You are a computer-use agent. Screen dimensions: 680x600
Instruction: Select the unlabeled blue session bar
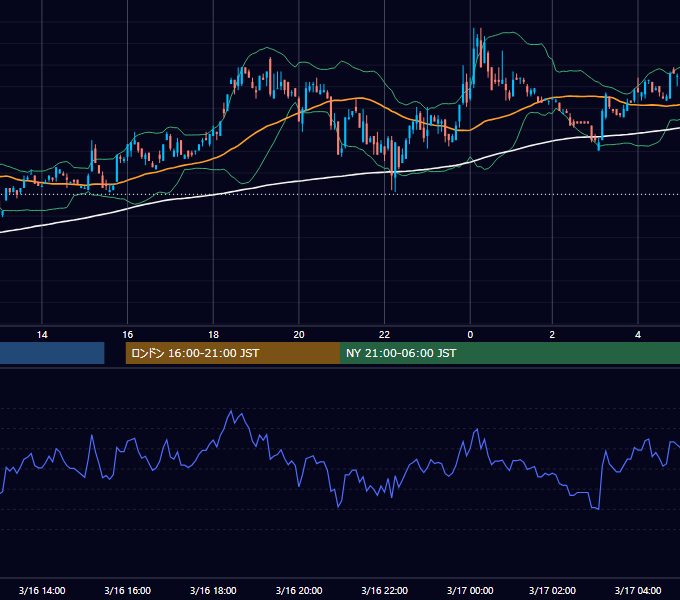pyautogui.click(x=52, y=353)
